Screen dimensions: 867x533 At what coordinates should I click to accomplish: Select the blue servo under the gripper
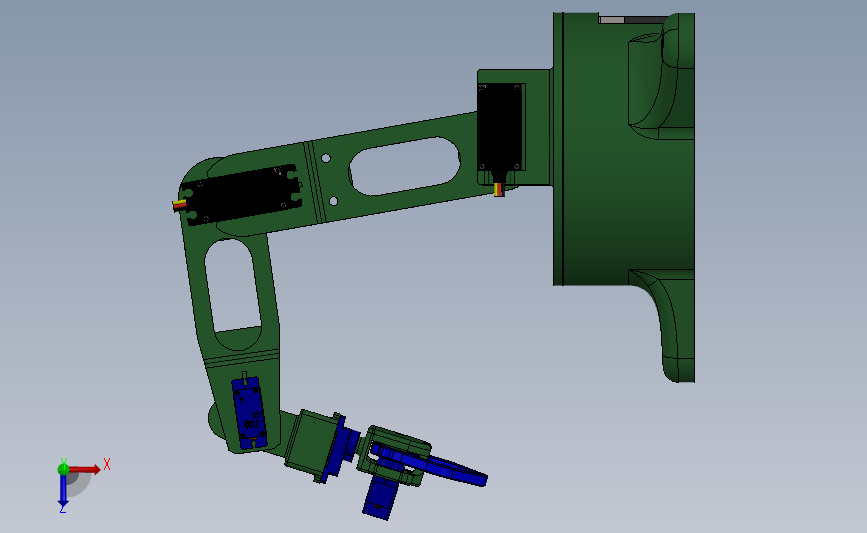[381, 499]
